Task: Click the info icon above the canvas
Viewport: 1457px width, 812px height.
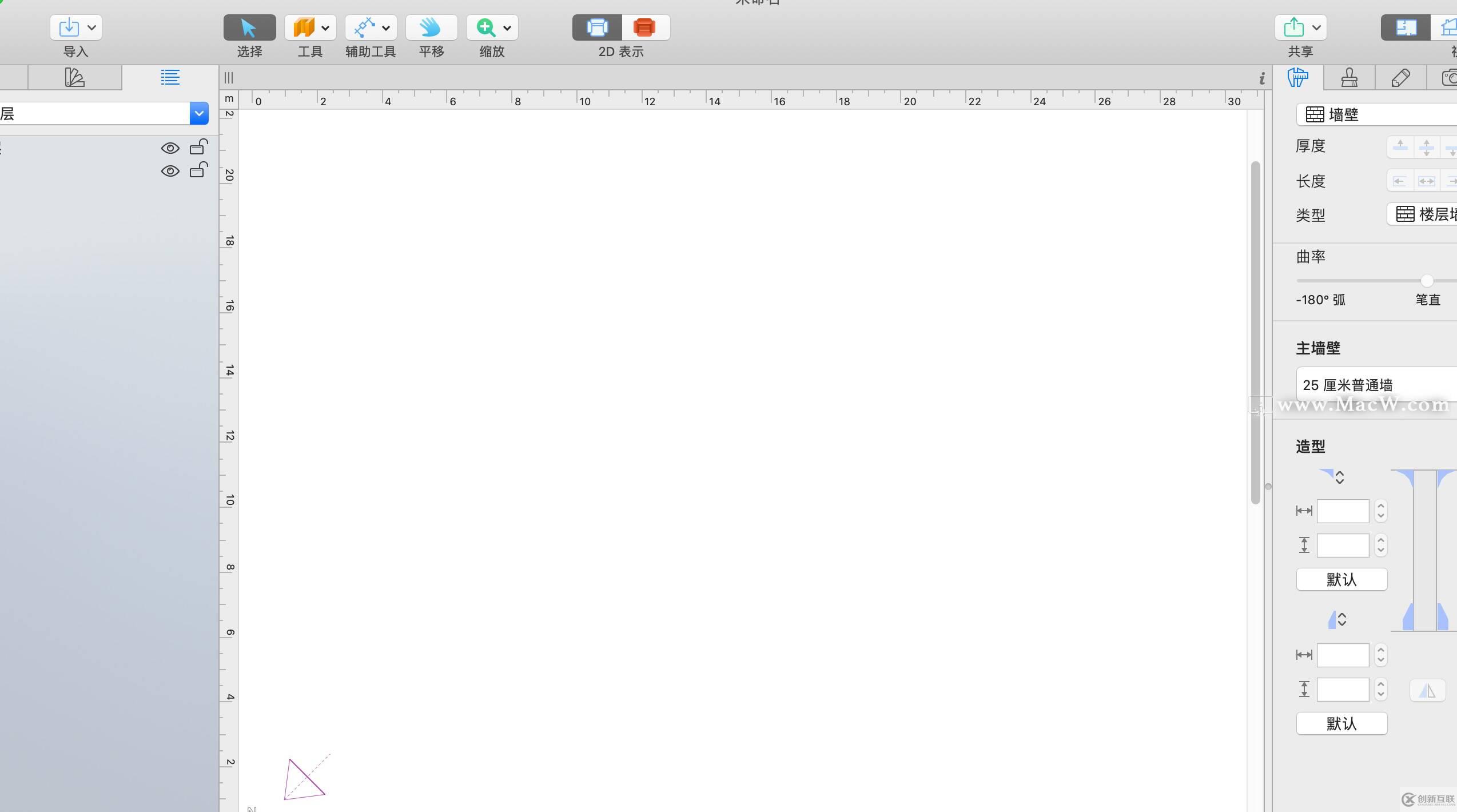Action: click(x=1261, y=78)
